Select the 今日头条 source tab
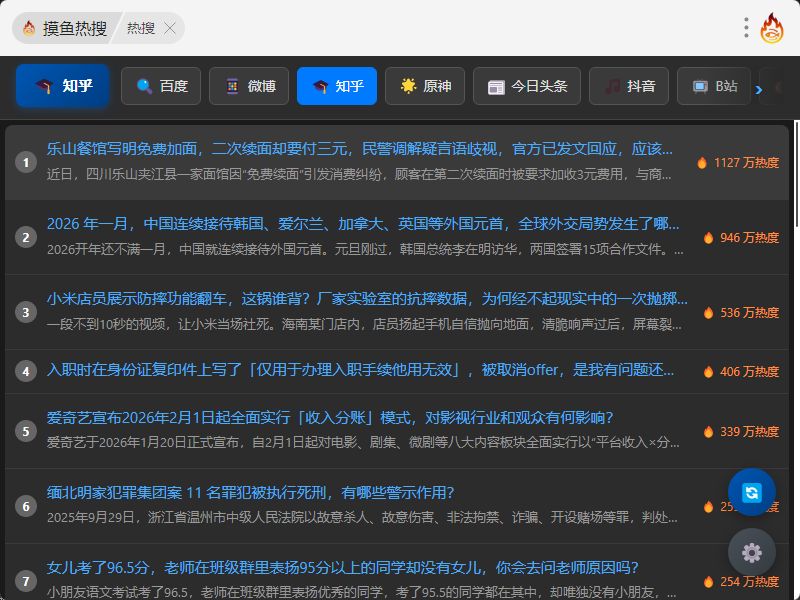Screen dimensions: 800x600 (527, 86)
